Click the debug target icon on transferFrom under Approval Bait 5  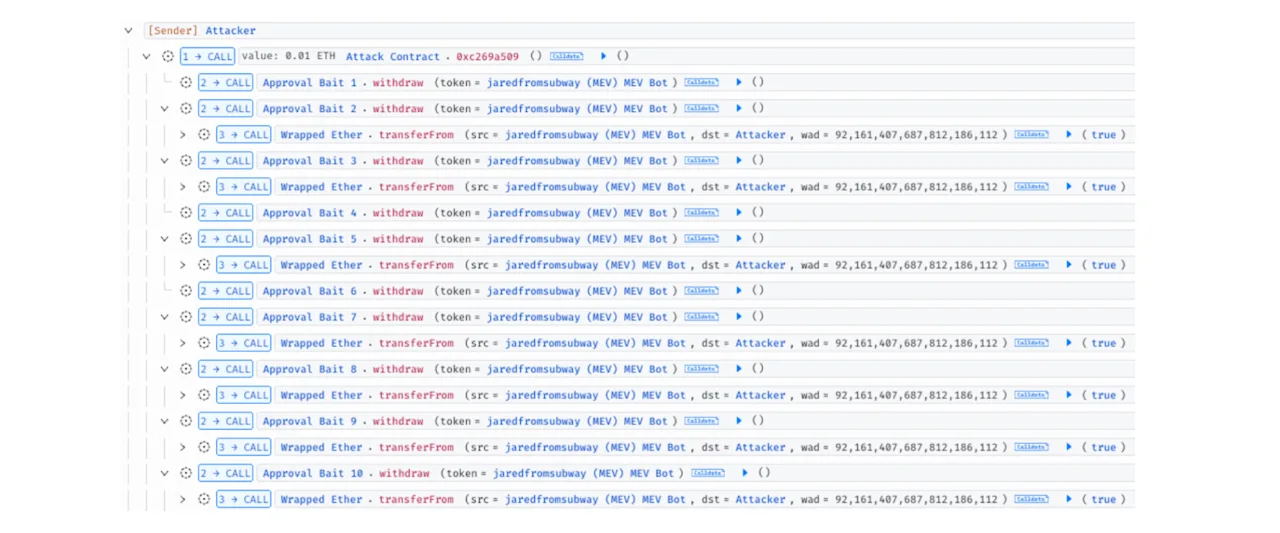pyautogui.click(x=204, y=265)
